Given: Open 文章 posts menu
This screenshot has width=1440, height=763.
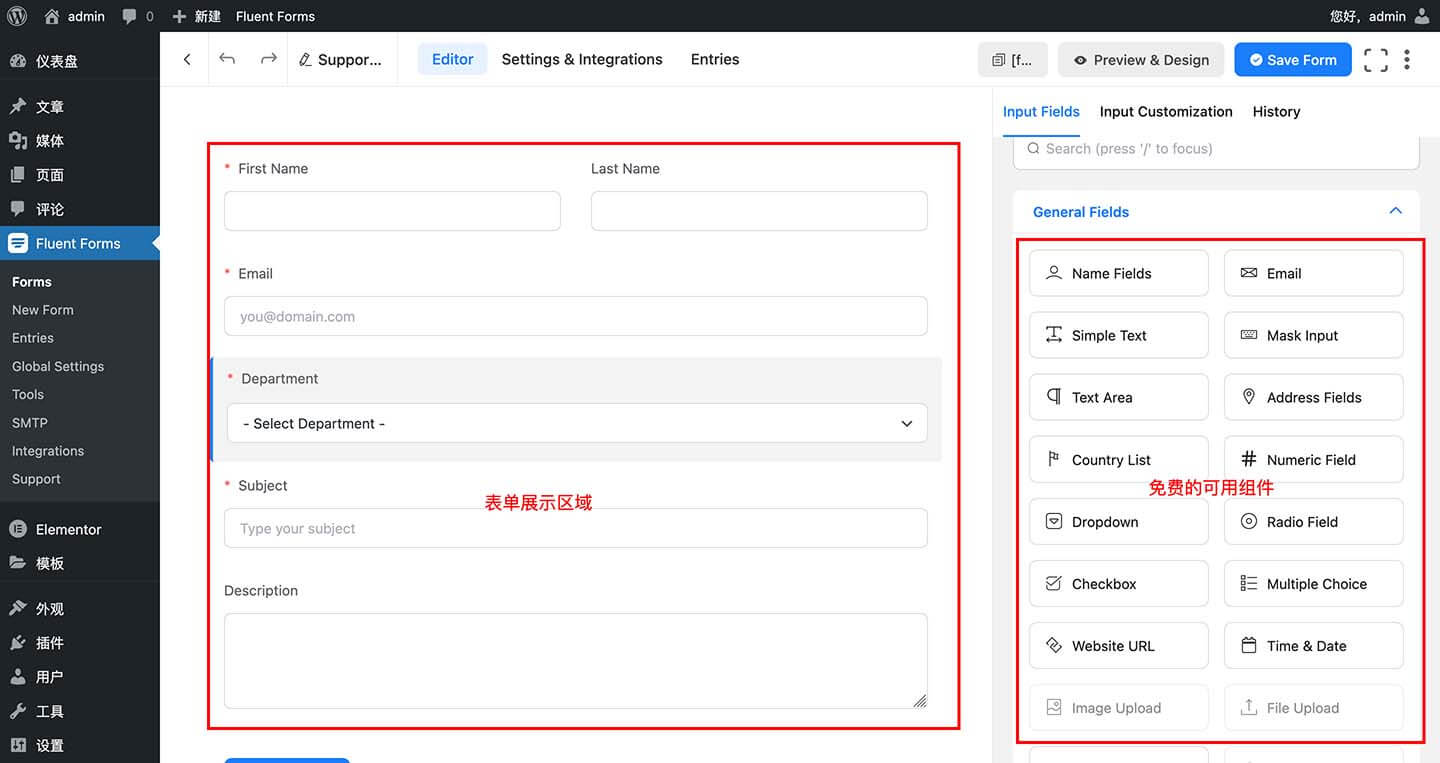Looking at the screenshot, I should tap(80, 107).
